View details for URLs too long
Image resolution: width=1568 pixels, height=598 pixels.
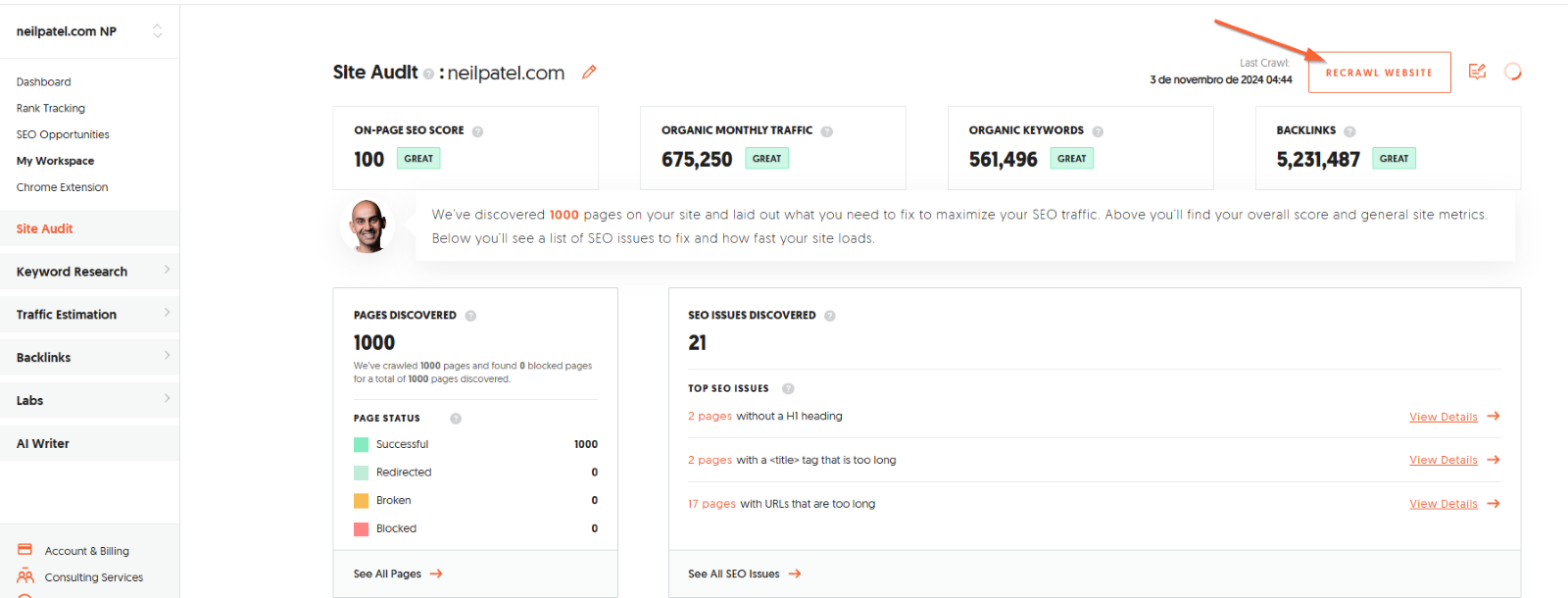coord(1443,504)
